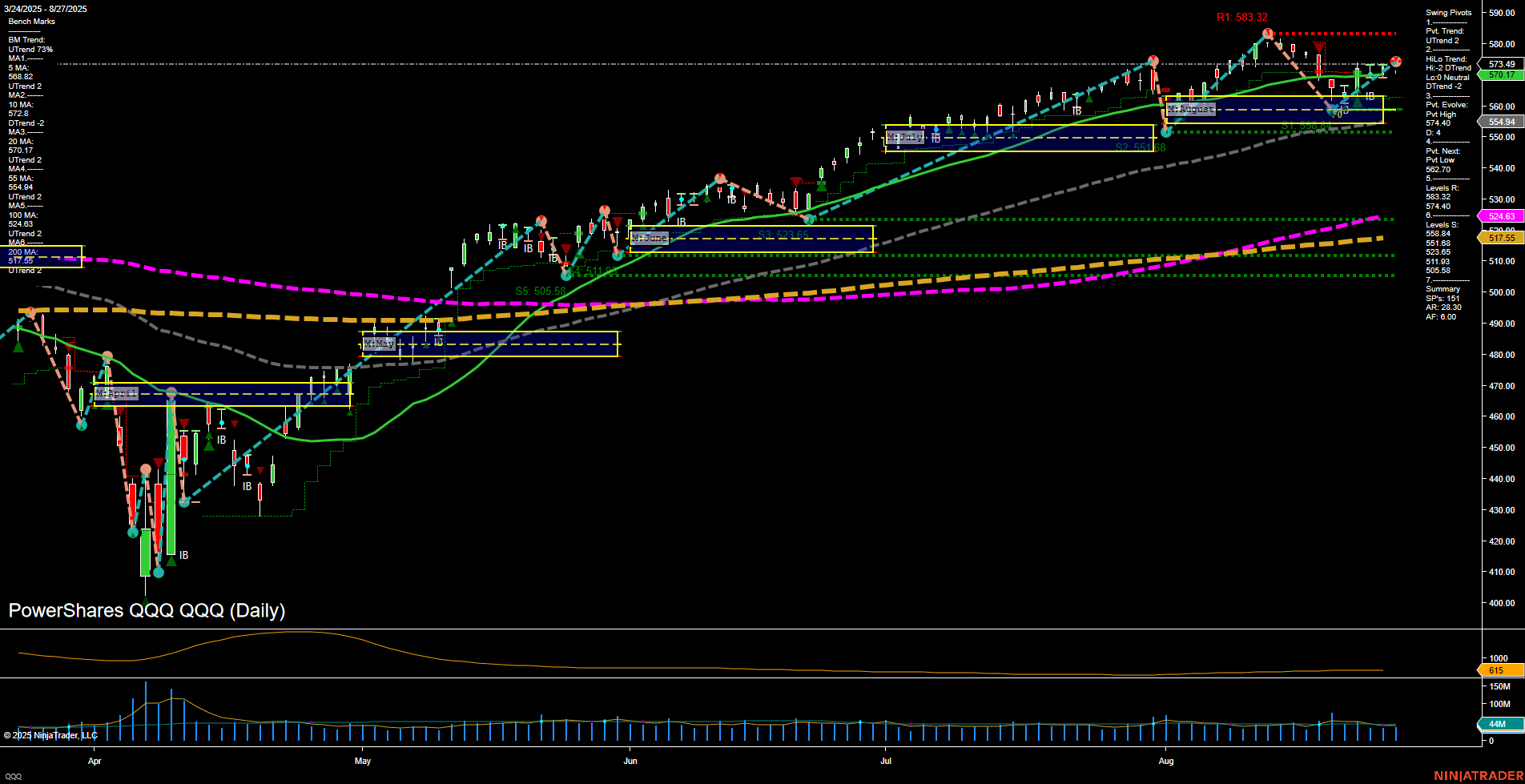Click the May label on time axis
This screenshot has height=784, width=1525.
click(363, 761)
